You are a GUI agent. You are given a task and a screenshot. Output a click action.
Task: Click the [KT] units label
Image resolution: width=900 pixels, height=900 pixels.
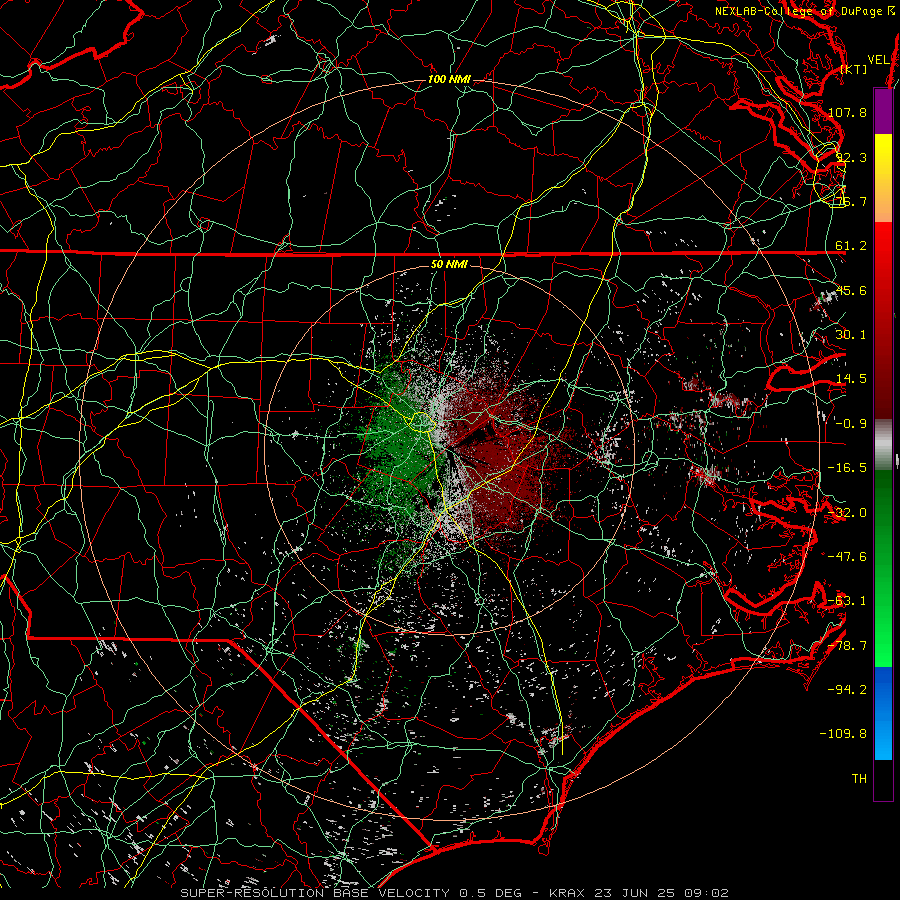[x=854, y=70]
